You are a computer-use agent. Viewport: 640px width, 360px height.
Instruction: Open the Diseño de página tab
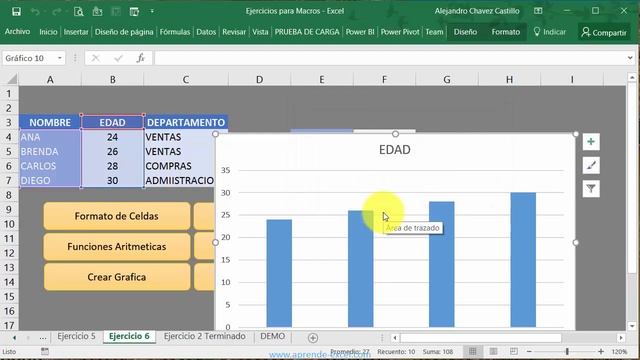[124, 32]
